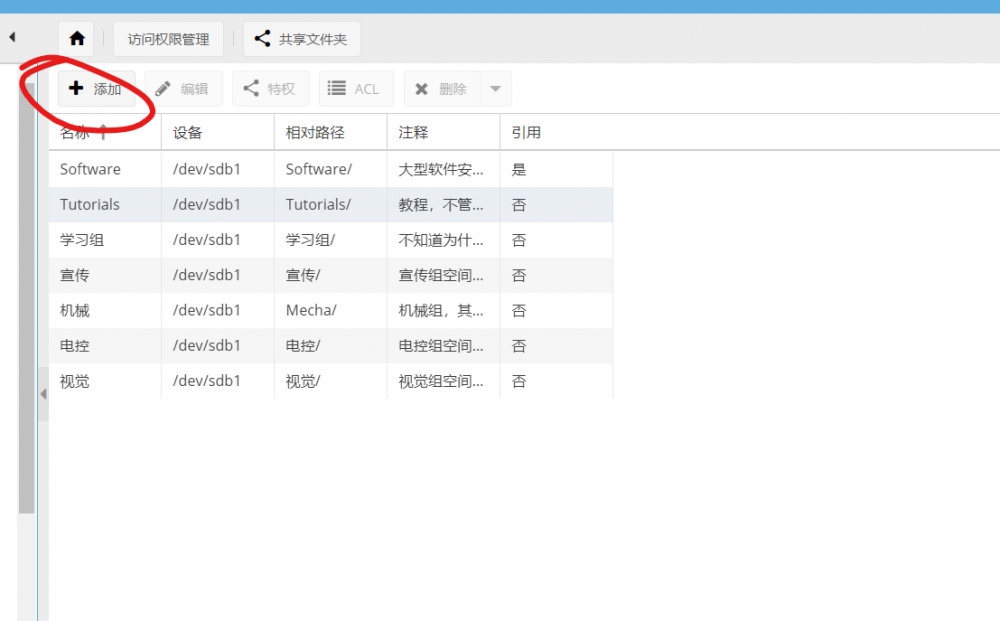Click the left sidebar vertical scrollbar

pyautogui.click(x=27, y=300)
